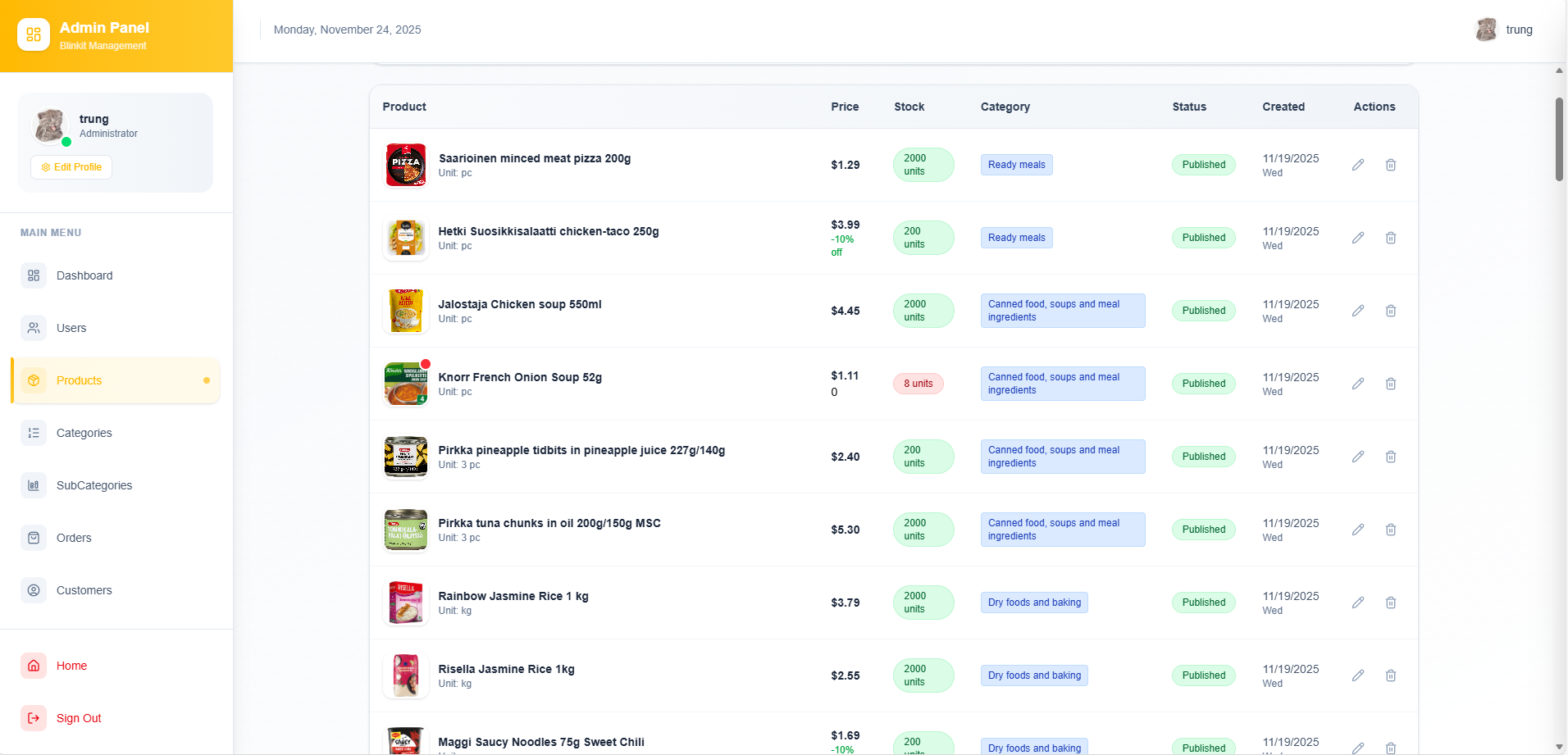Edit the Rainbow Jasmine Rice product
This screenshot has width=1568, height=755.
[x=1358, y=603]
